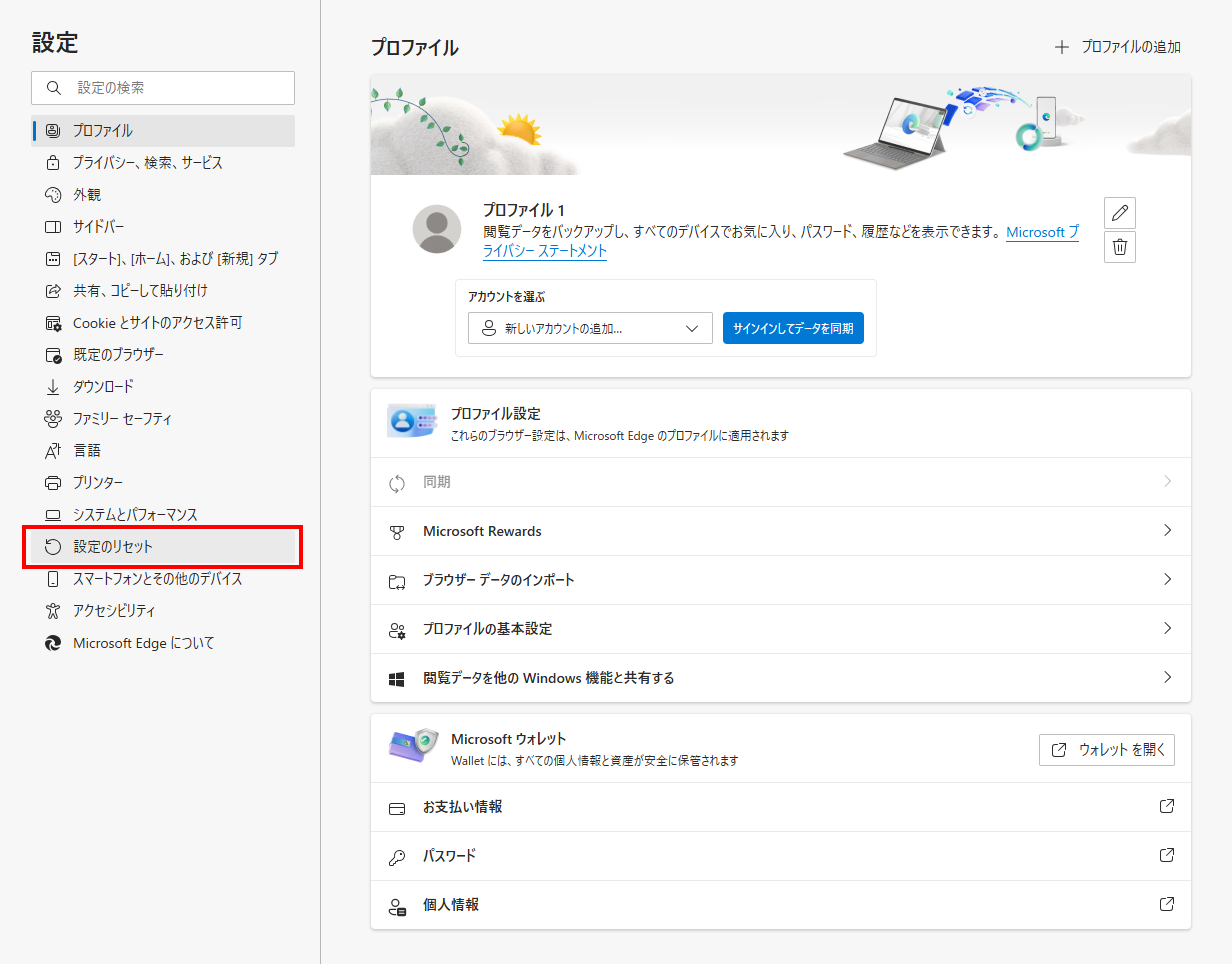Click 閲覧データを他の Windows 機能と共有する text
Viewport: 1232px width, 964px height.
[549, 678]
